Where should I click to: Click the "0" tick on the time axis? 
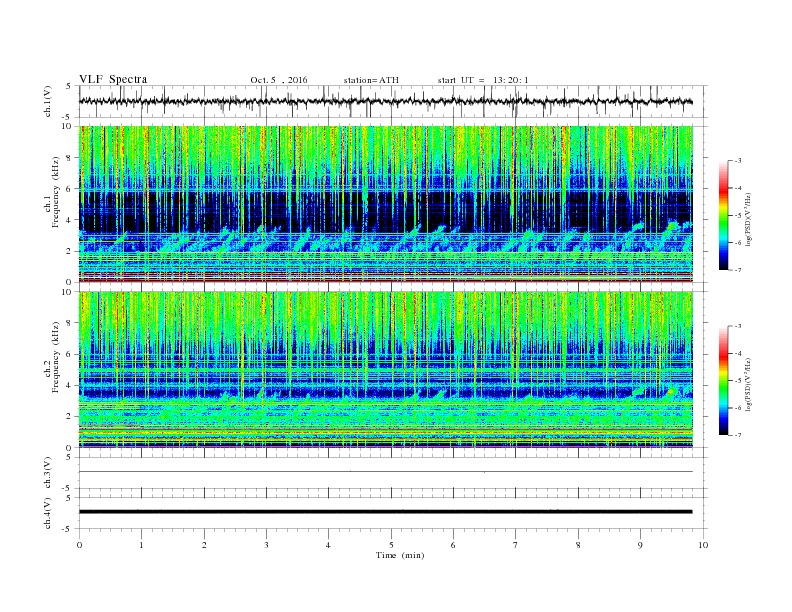(x=79, y=545)
